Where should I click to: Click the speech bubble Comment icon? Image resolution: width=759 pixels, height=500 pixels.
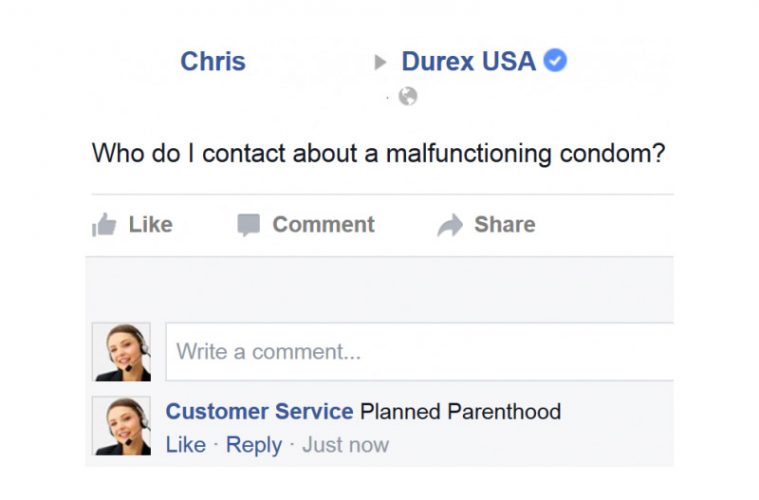tap(249, 225)
